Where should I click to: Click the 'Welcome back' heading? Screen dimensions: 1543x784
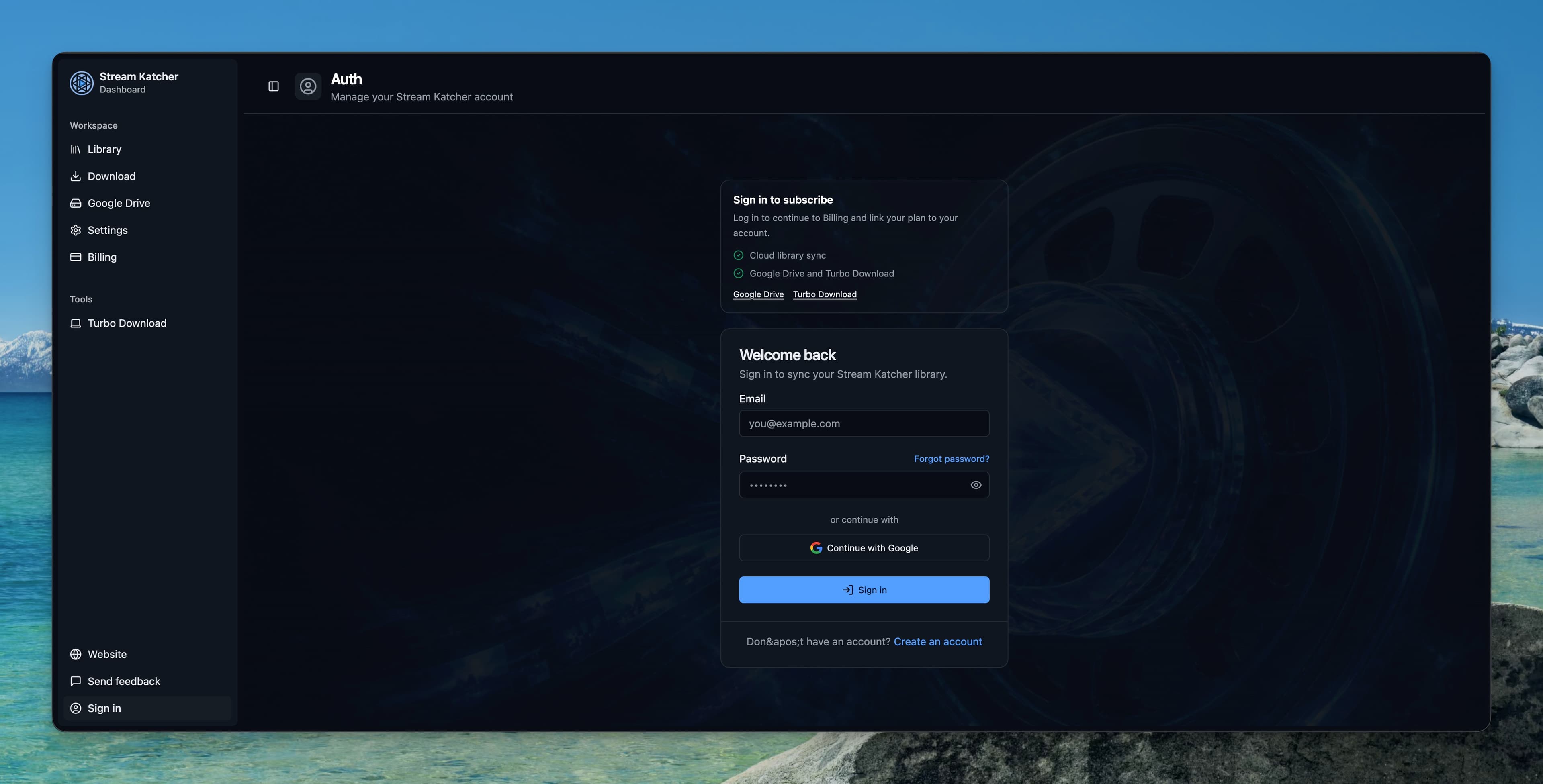click(x=787, y=355)
